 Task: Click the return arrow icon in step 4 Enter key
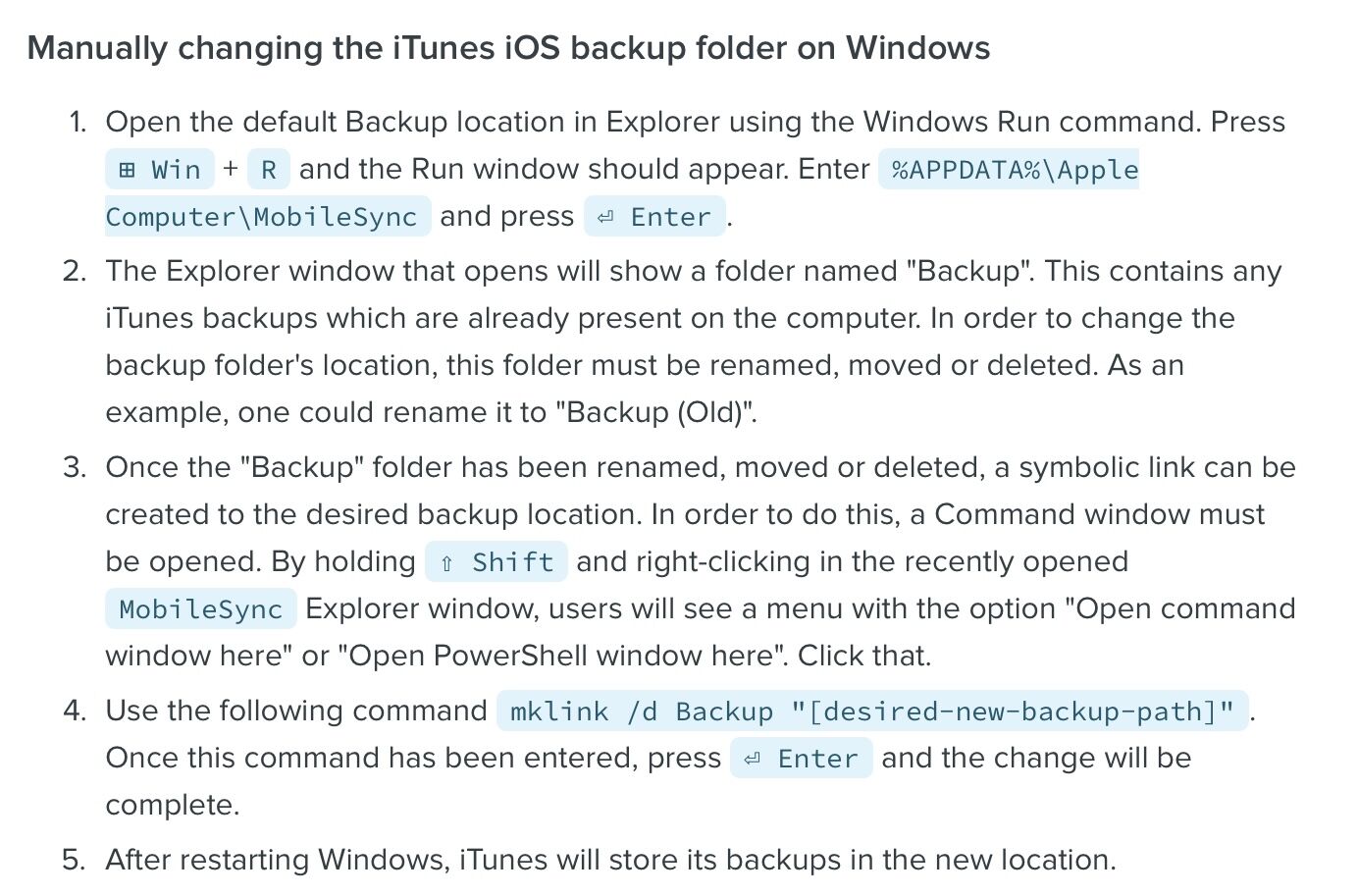point(752,759)
